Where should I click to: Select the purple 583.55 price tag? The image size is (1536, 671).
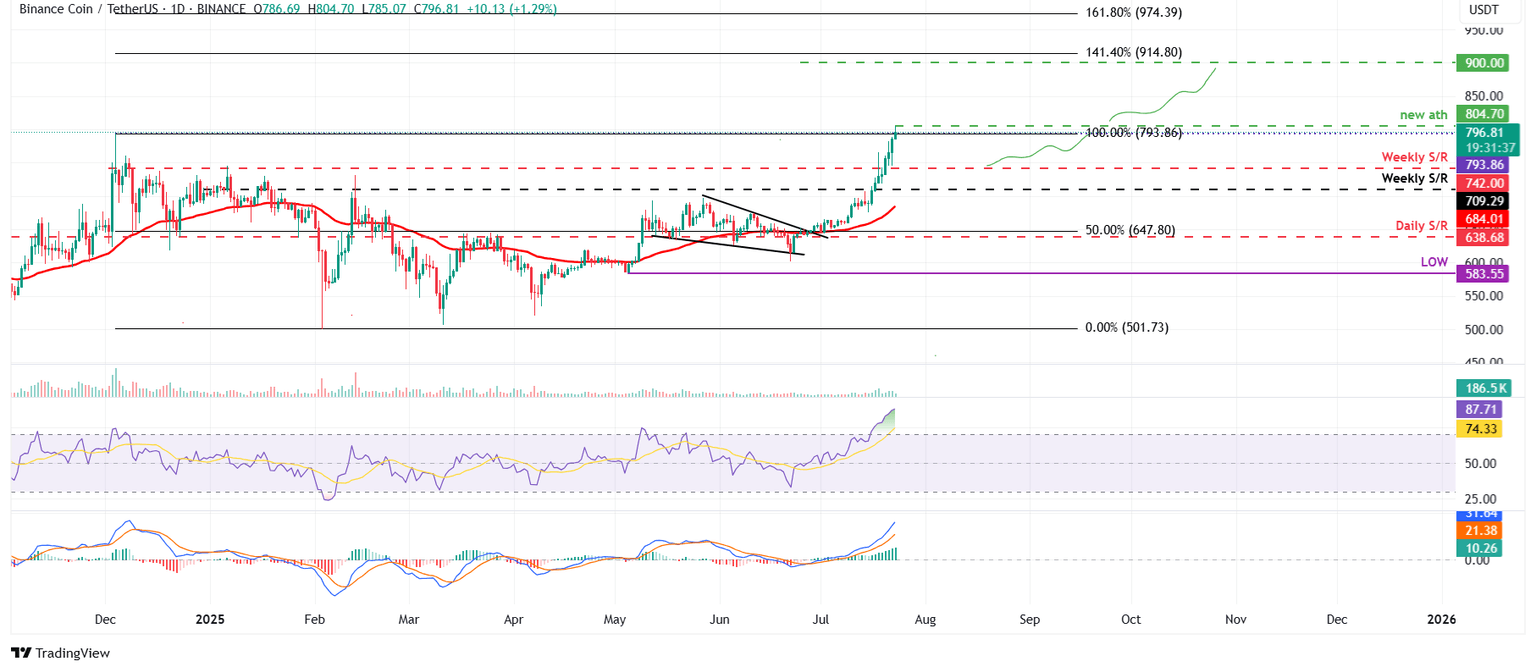pos(1482,274)
